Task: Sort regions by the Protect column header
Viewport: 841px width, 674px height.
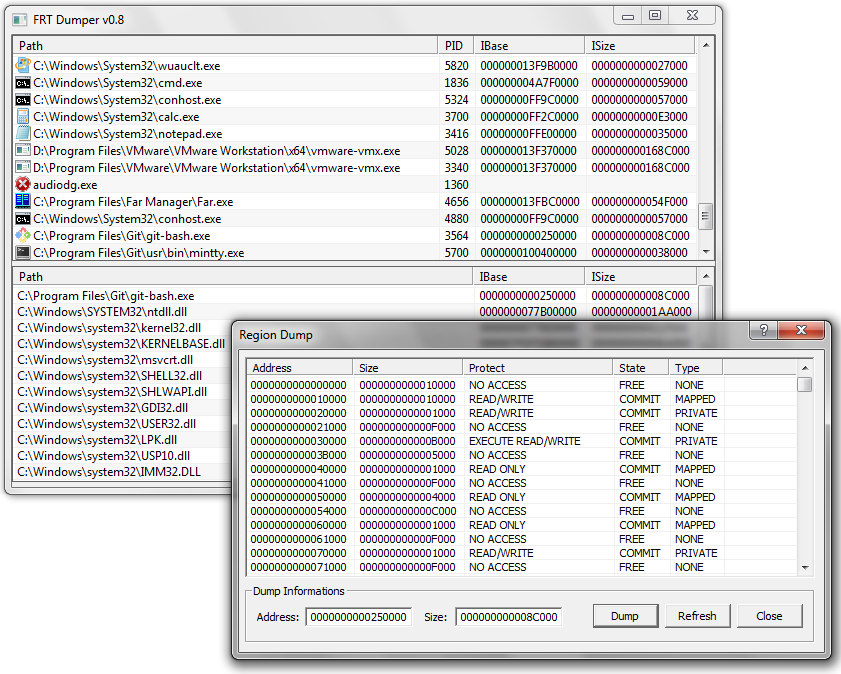Action: 537,368
